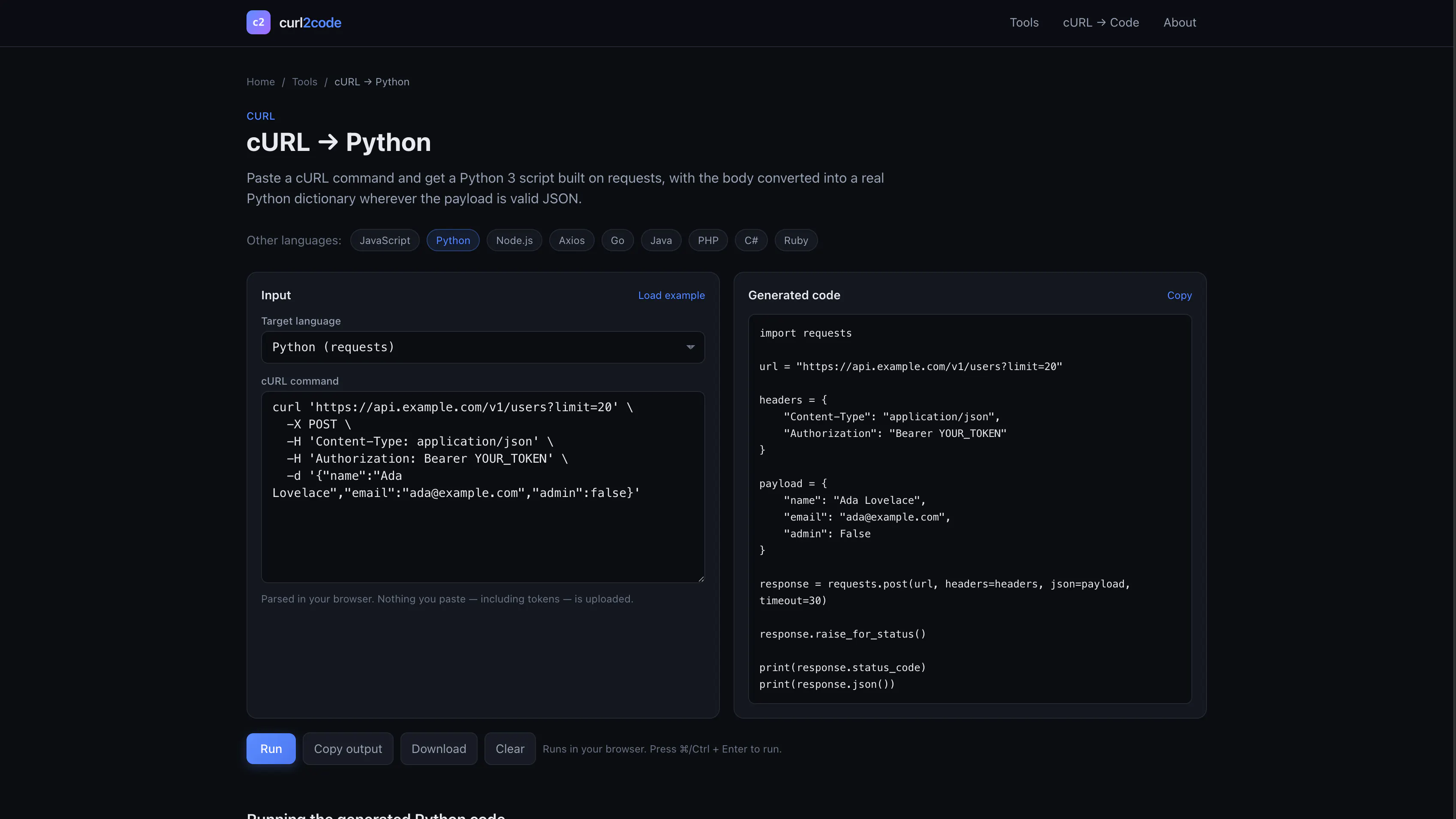1456x819 pixels.
Task: Click the Run button
Action: tap(271, 749)
